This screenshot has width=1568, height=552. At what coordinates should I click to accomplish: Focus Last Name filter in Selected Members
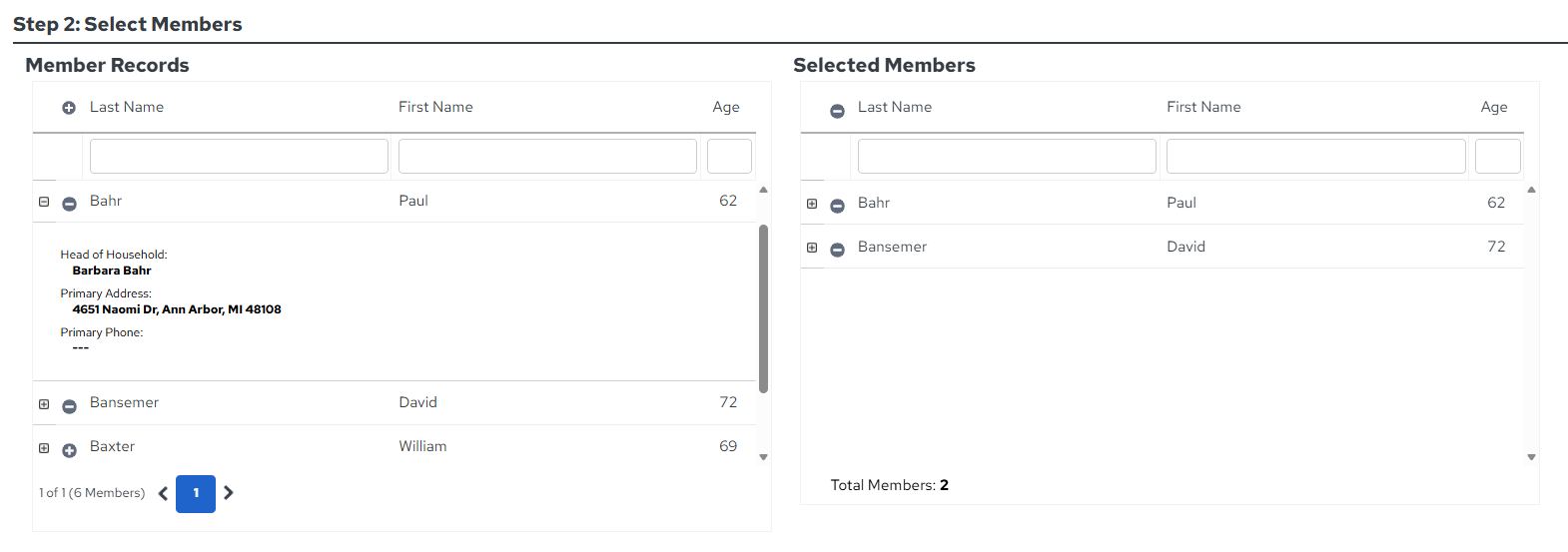(1007, 157)
